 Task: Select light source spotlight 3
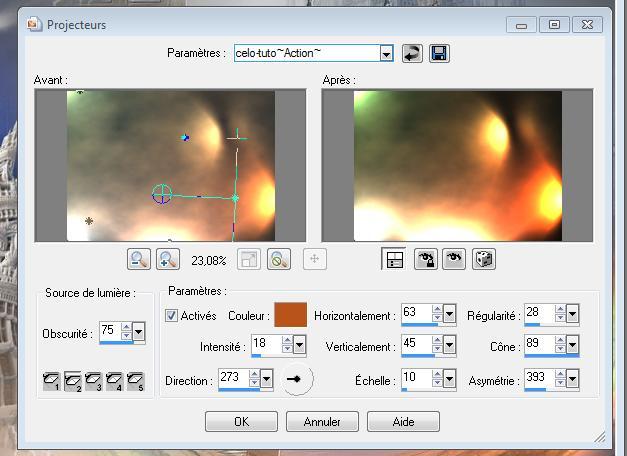coord(94,382)
